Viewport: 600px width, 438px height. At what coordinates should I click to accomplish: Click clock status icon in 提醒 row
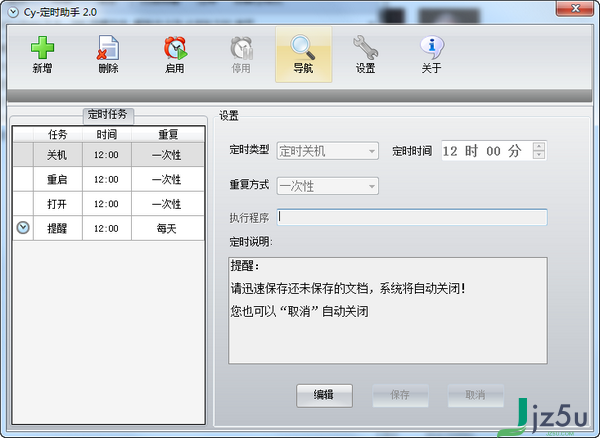(x=23, y=228)
